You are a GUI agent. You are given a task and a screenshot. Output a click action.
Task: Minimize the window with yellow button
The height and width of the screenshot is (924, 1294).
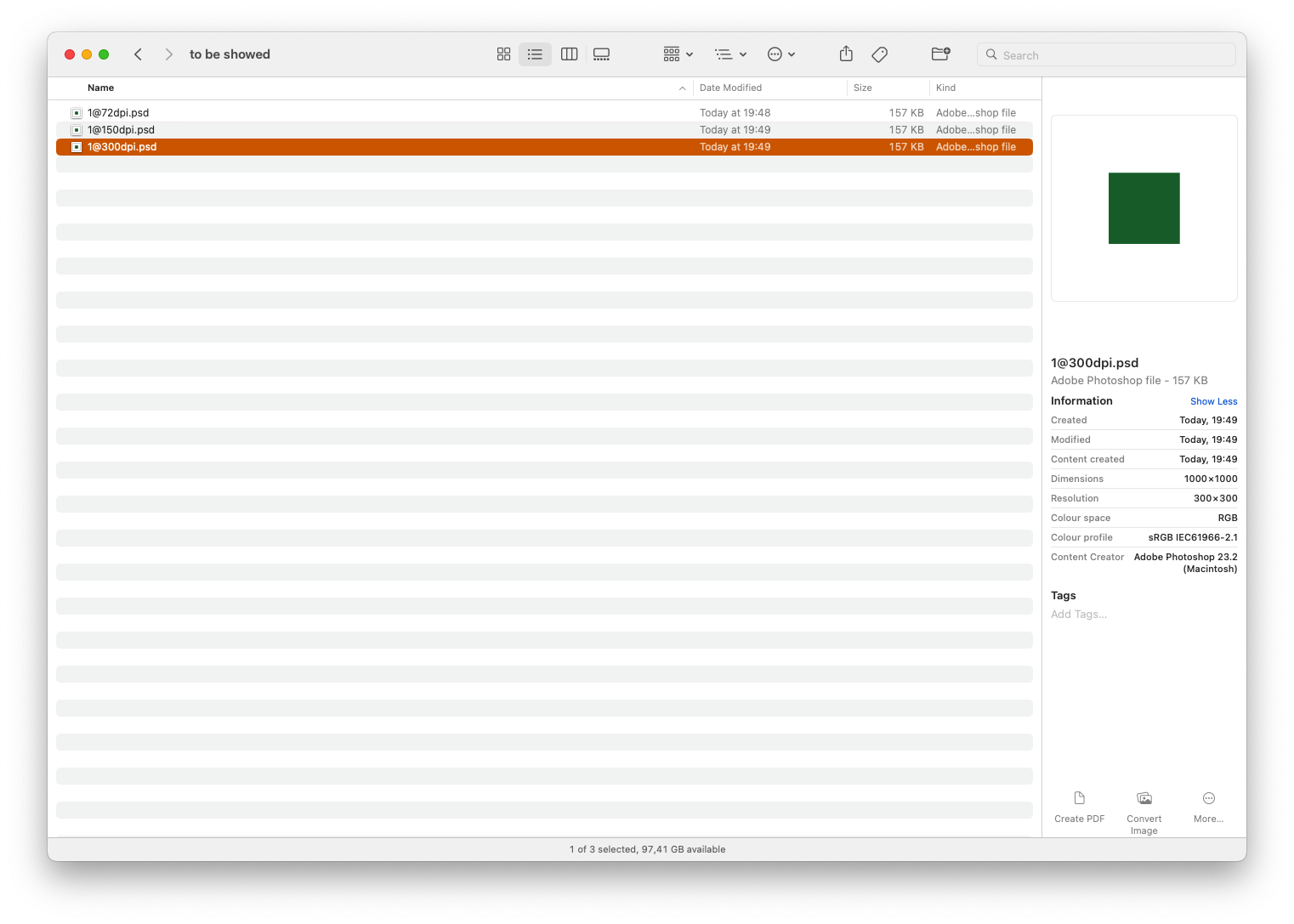[87, 54]
